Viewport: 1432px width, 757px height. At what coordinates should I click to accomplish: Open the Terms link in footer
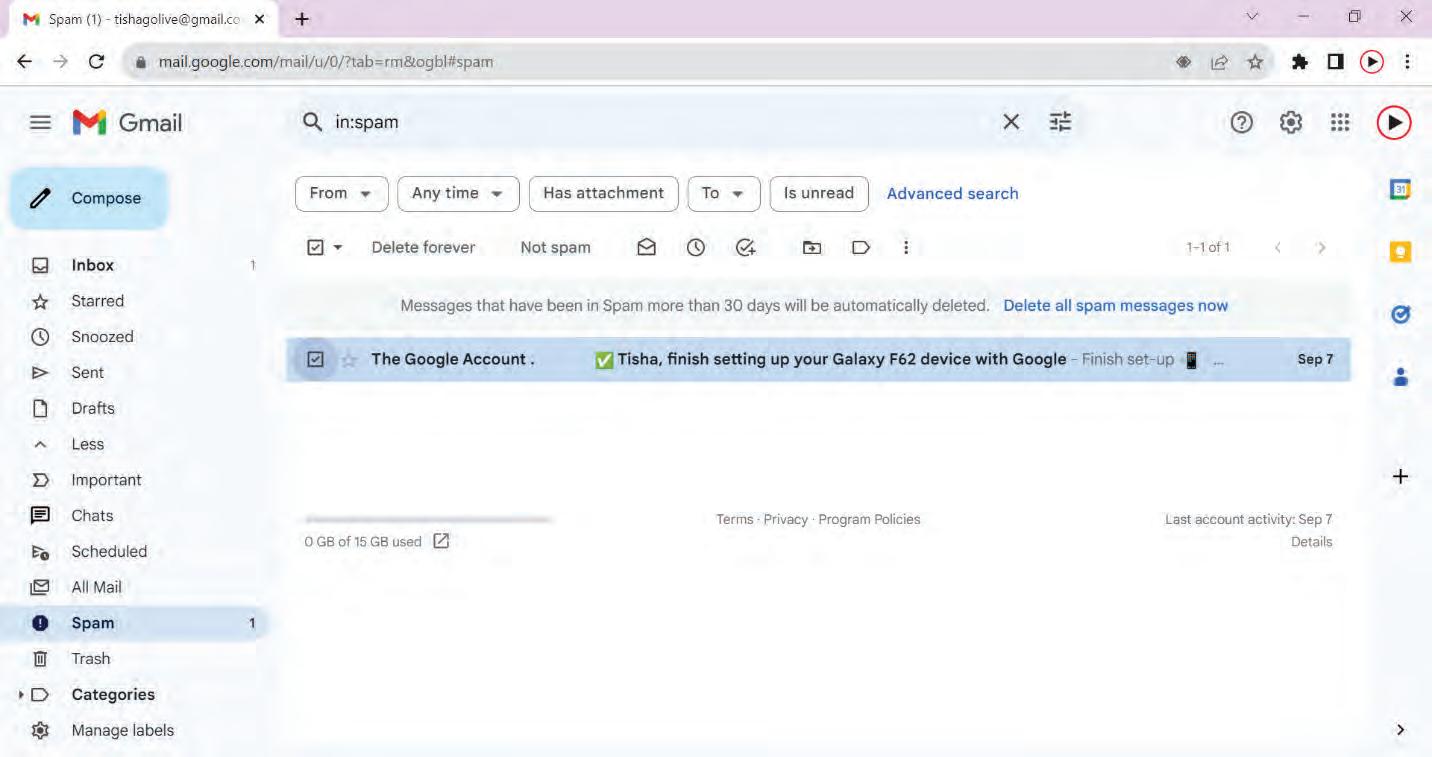point(735,520)
